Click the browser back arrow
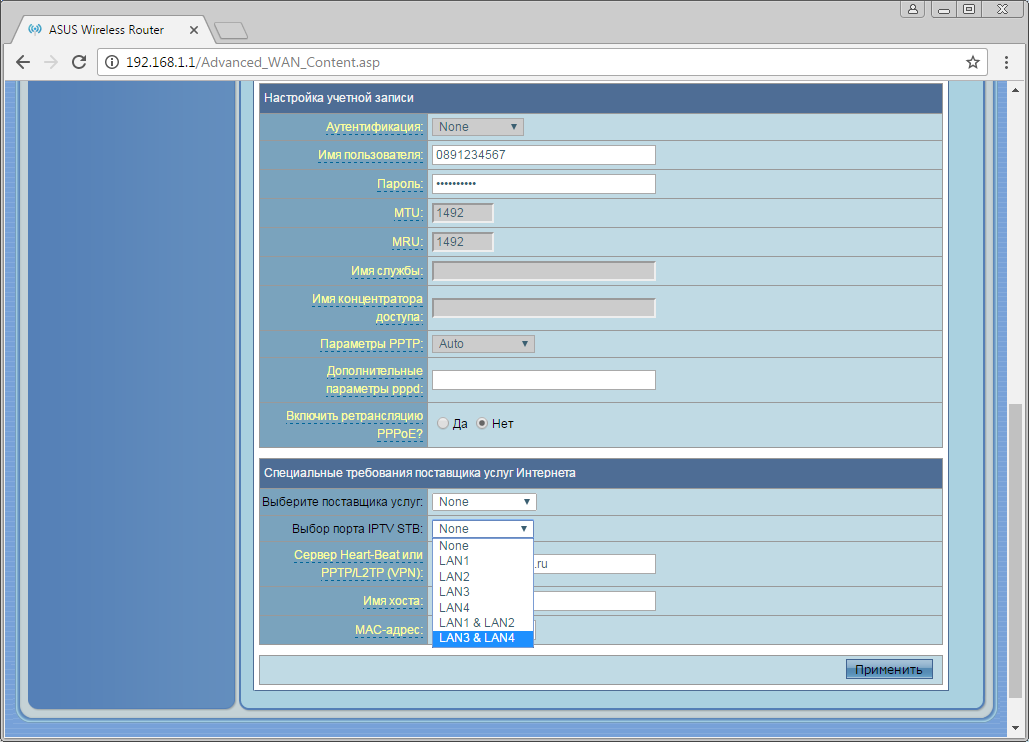The image size is (1029, 742). (23, 62)
